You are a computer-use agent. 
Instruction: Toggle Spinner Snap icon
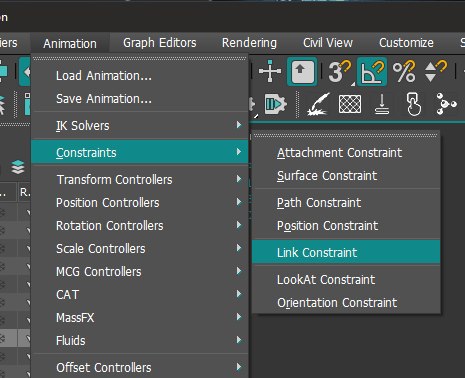tap(436, 71)
